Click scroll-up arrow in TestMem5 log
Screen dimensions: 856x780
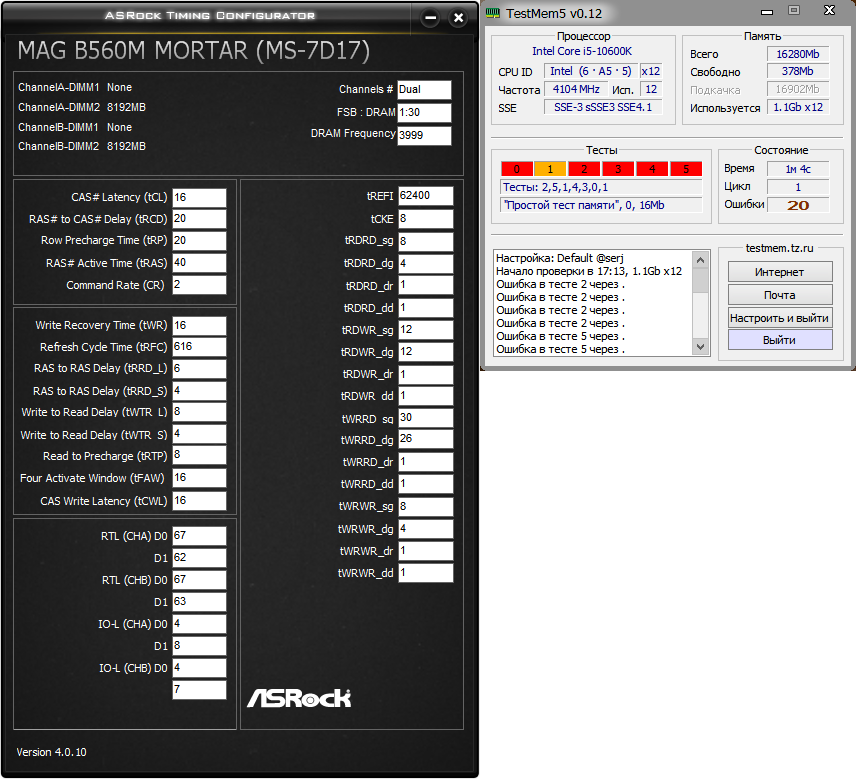pos(701,260)
